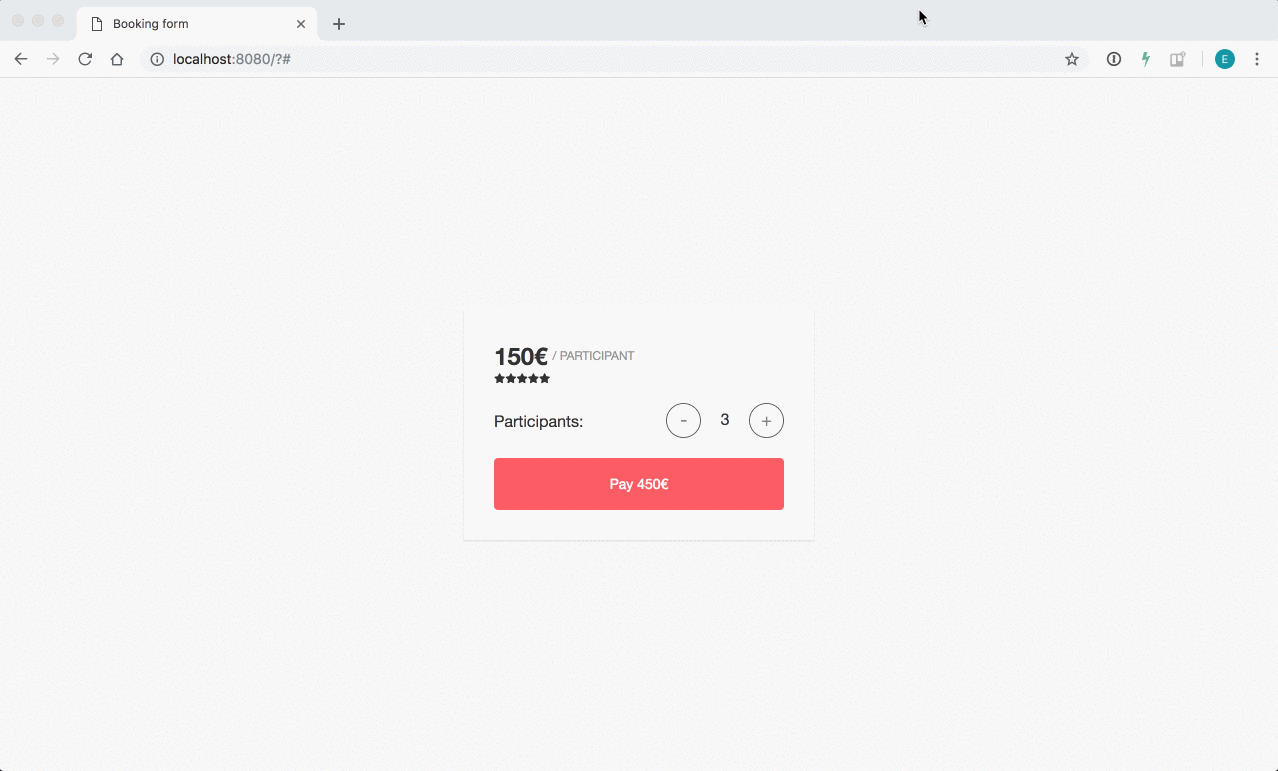The width and height of the screenshot is (1278, 771).
Task: Go to the browser home page
Action: coord(117,59)
